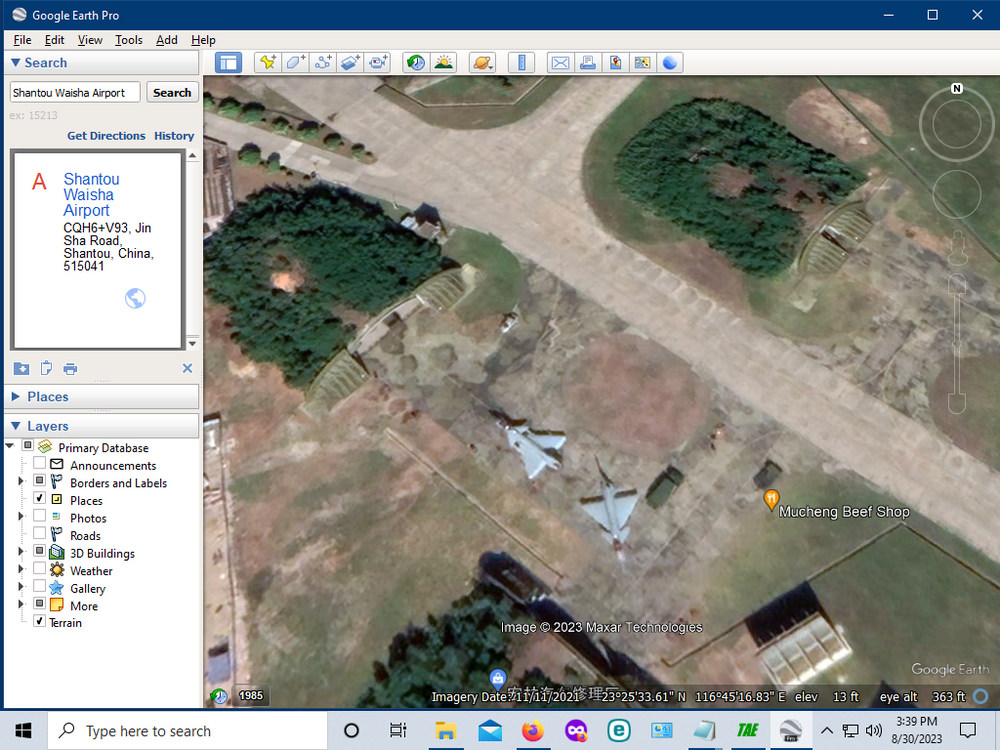1000x750 pixels.
Task: Click the zoom slider track
Action: [957, 343]
